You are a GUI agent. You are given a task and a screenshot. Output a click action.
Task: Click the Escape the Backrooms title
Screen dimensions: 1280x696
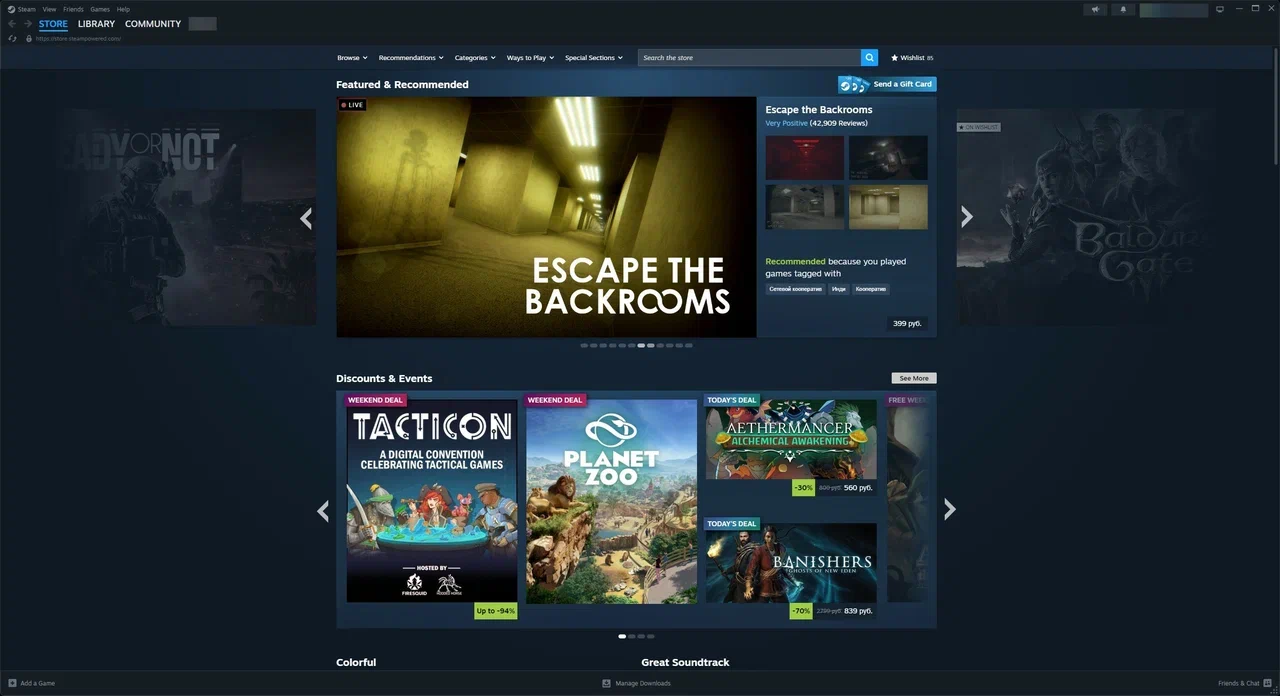tap(819, 110)
